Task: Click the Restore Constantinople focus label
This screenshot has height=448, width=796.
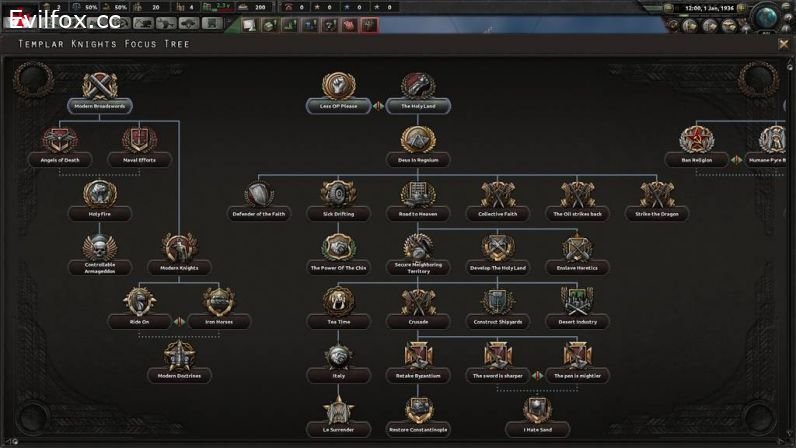Action: tap(418, 430)
